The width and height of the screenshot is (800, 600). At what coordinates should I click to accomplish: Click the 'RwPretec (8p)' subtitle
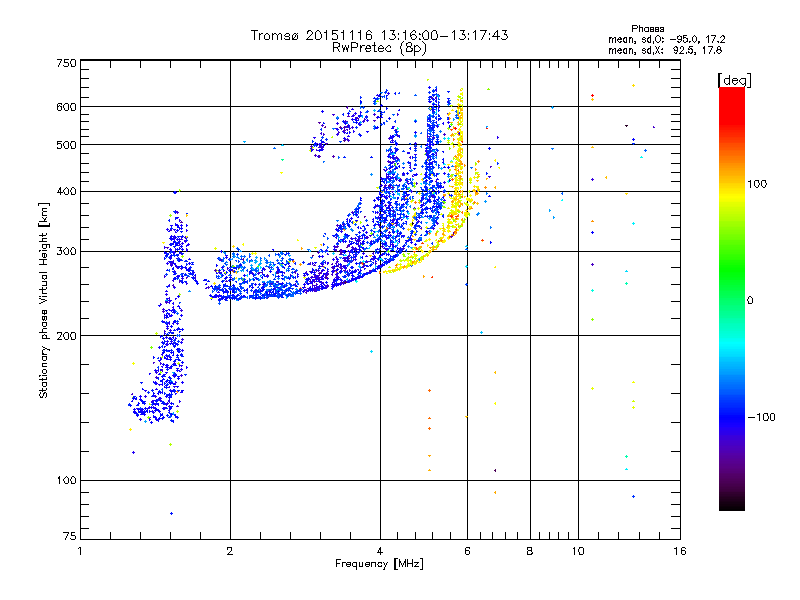(x=379, y=48)
